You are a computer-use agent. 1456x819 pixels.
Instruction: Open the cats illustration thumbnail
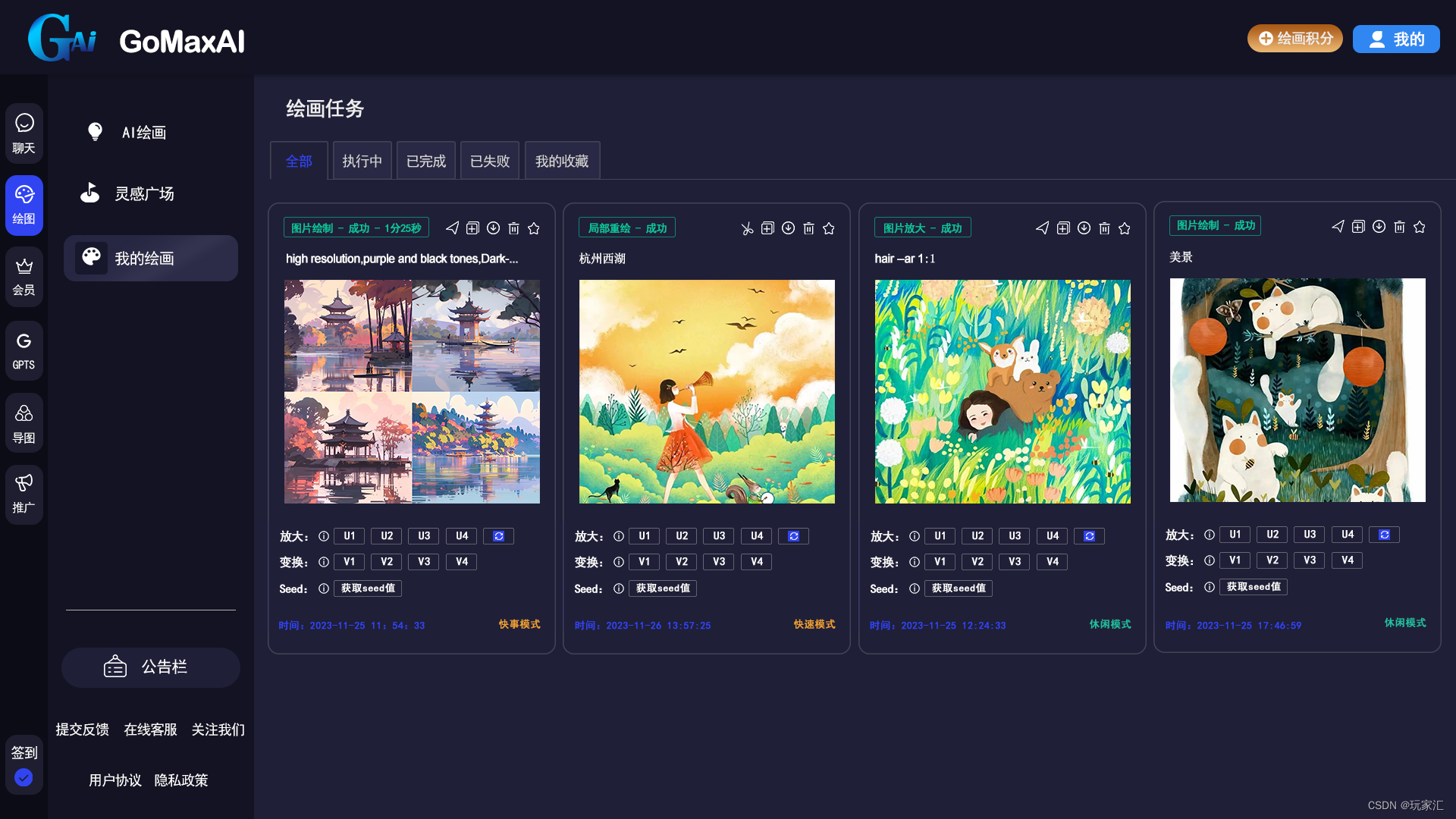click(x=1297, y=390)
